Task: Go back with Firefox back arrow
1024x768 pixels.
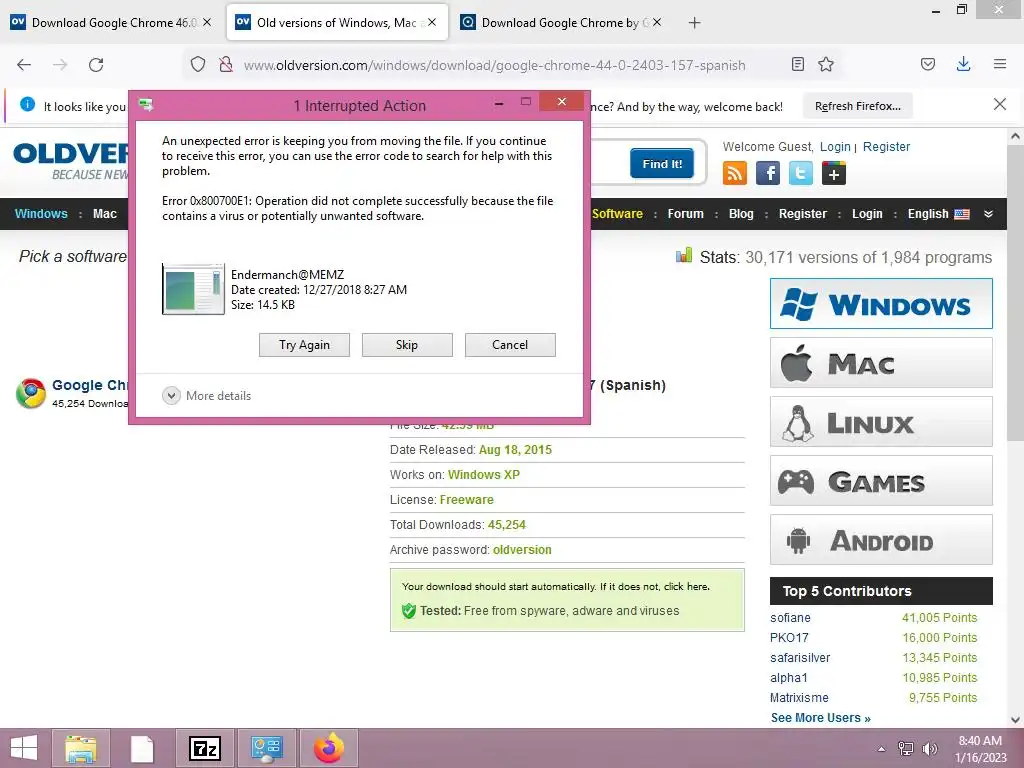Action: (24, 65)
